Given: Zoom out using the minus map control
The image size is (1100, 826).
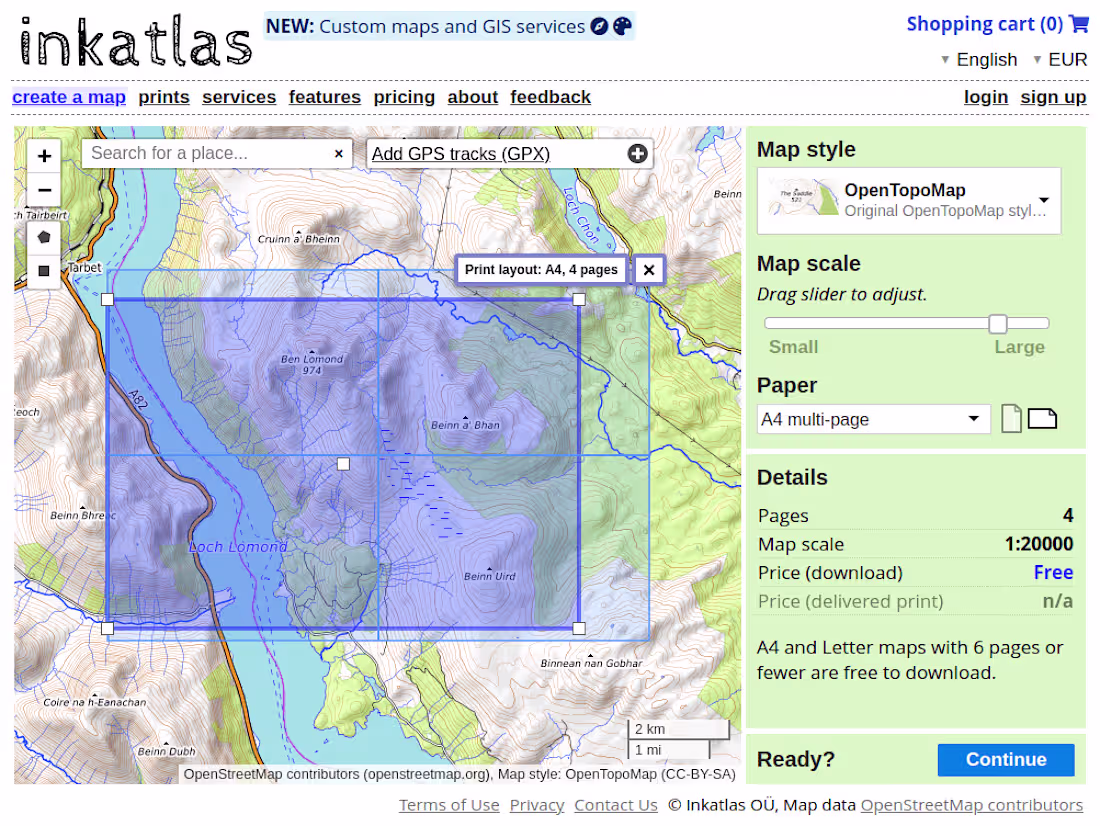Looking at the screenshot, I should pos(44,190).
